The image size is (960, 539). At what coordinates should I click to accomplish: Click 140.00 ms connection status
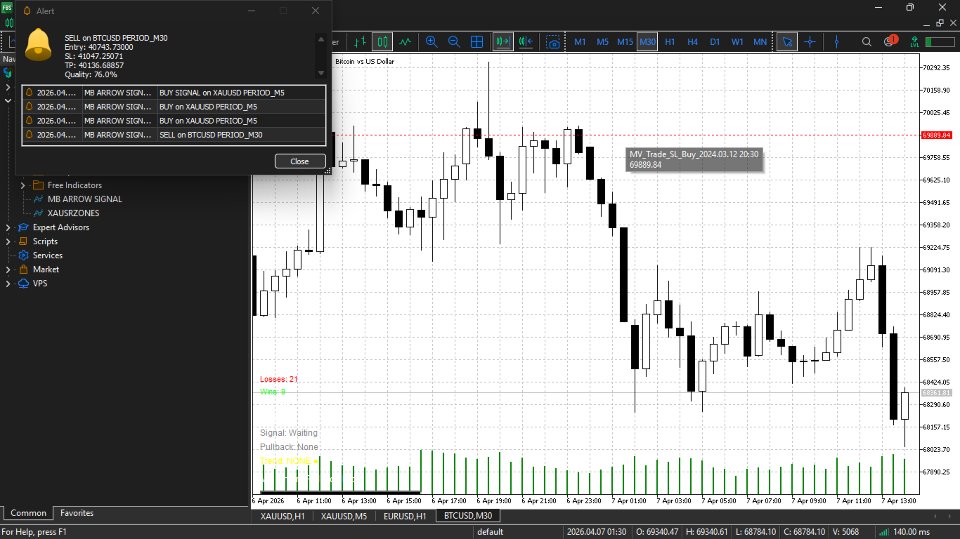(x=911, y=532)
